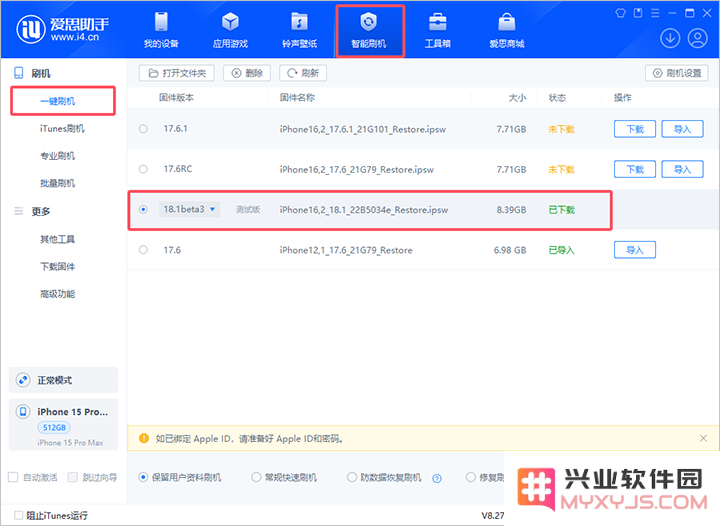Click the 固件版本 column header
The width and height of the screenshot is (720, 526).
(x=176, y=97)
